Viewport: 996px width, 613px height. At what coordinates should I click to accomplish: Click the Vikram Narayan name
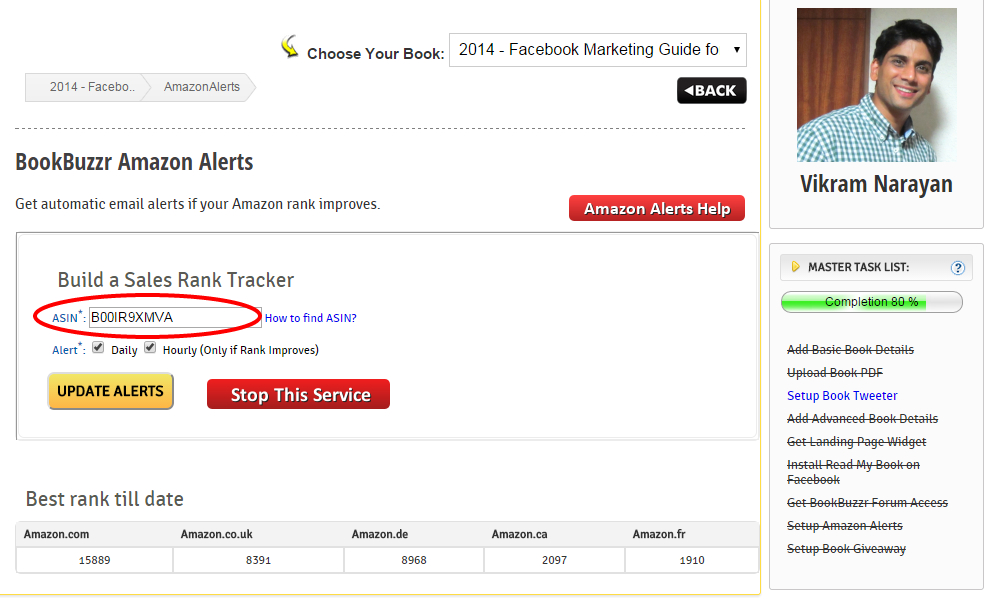tap(877, 184)
